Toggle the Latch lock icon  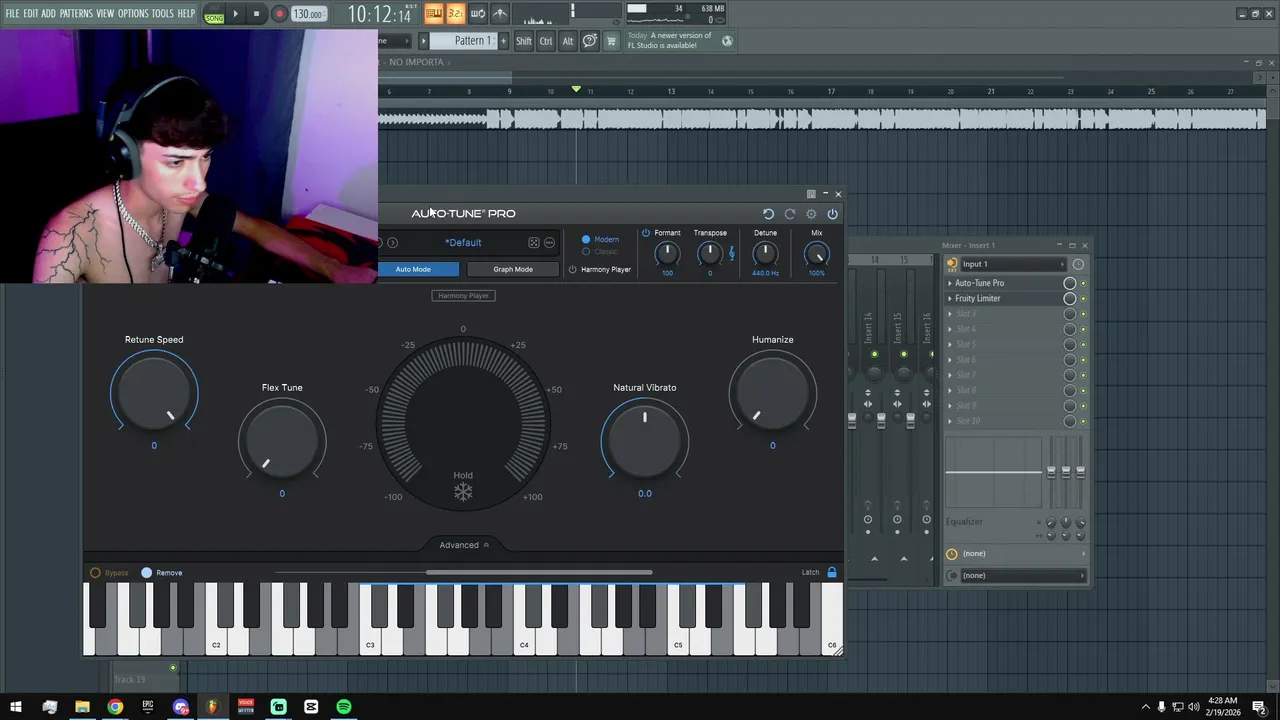[x=832, y=573]
